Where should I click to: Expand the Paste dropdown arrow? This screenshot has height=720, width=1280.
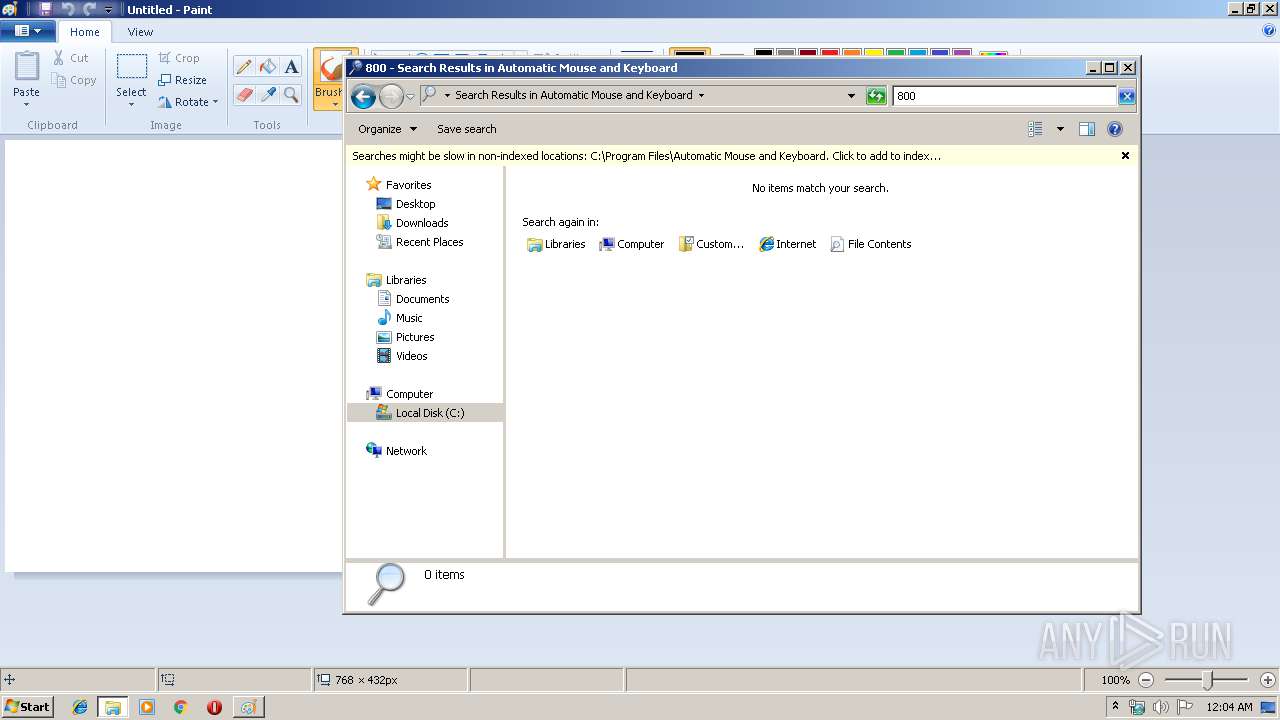tap(27, 104)
